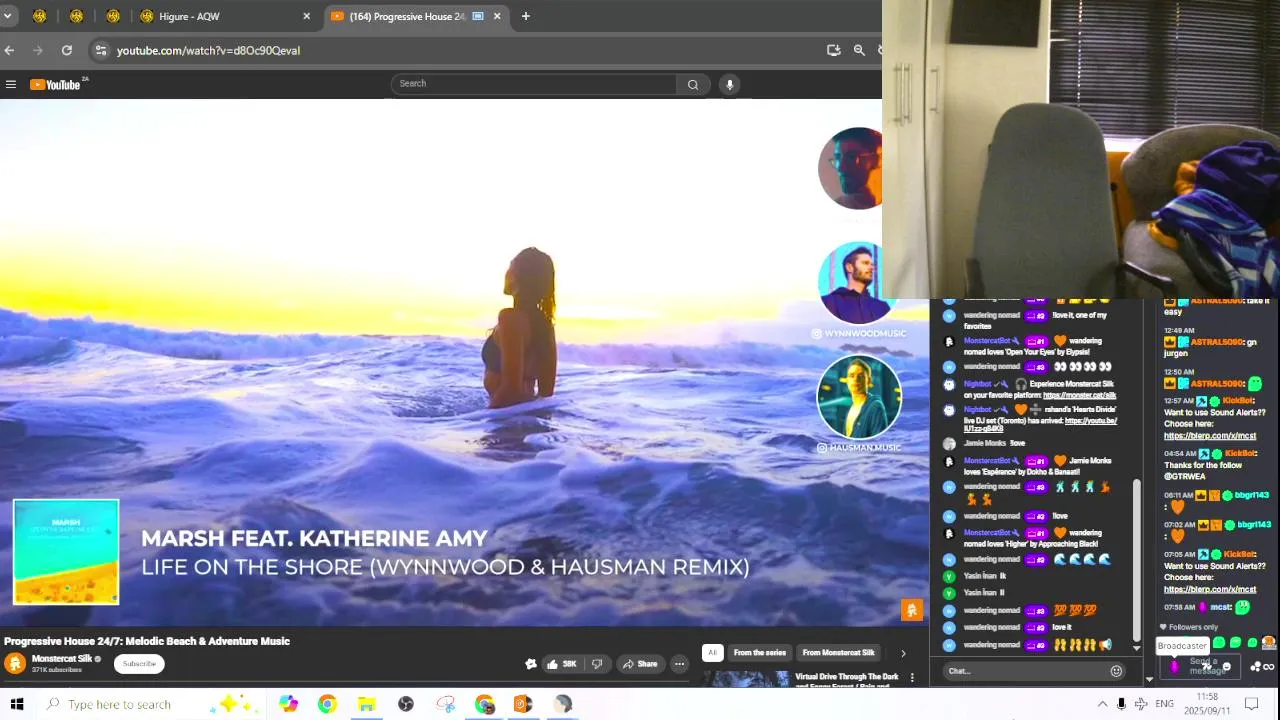Open a new browser tab
1280x720 pixels.
(525, 16)
